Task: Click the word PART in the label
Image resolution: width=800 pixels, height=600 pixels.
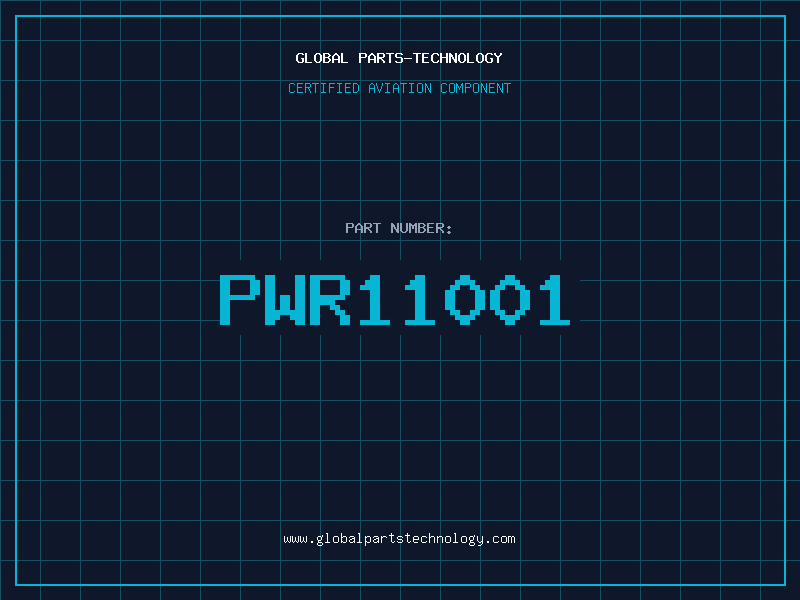Action: coord(363,228)
